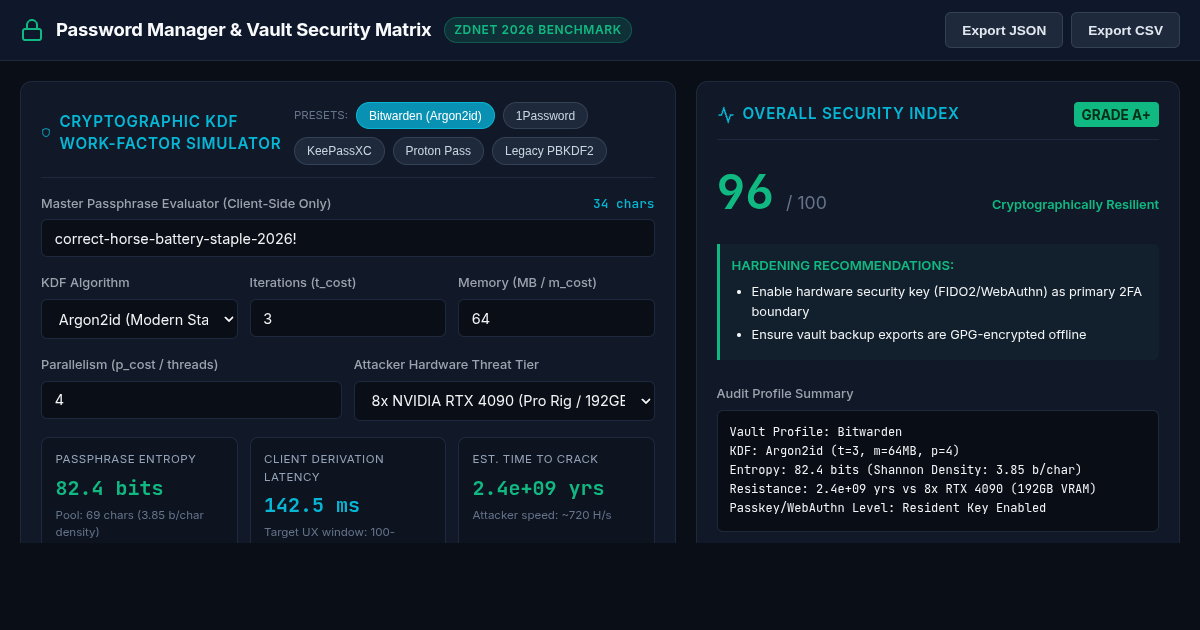Image resolution: width=1200 pixels, height=630 pixels.
Task: Click the Memory (MB / m_cost) field
Action: [556, 318]
